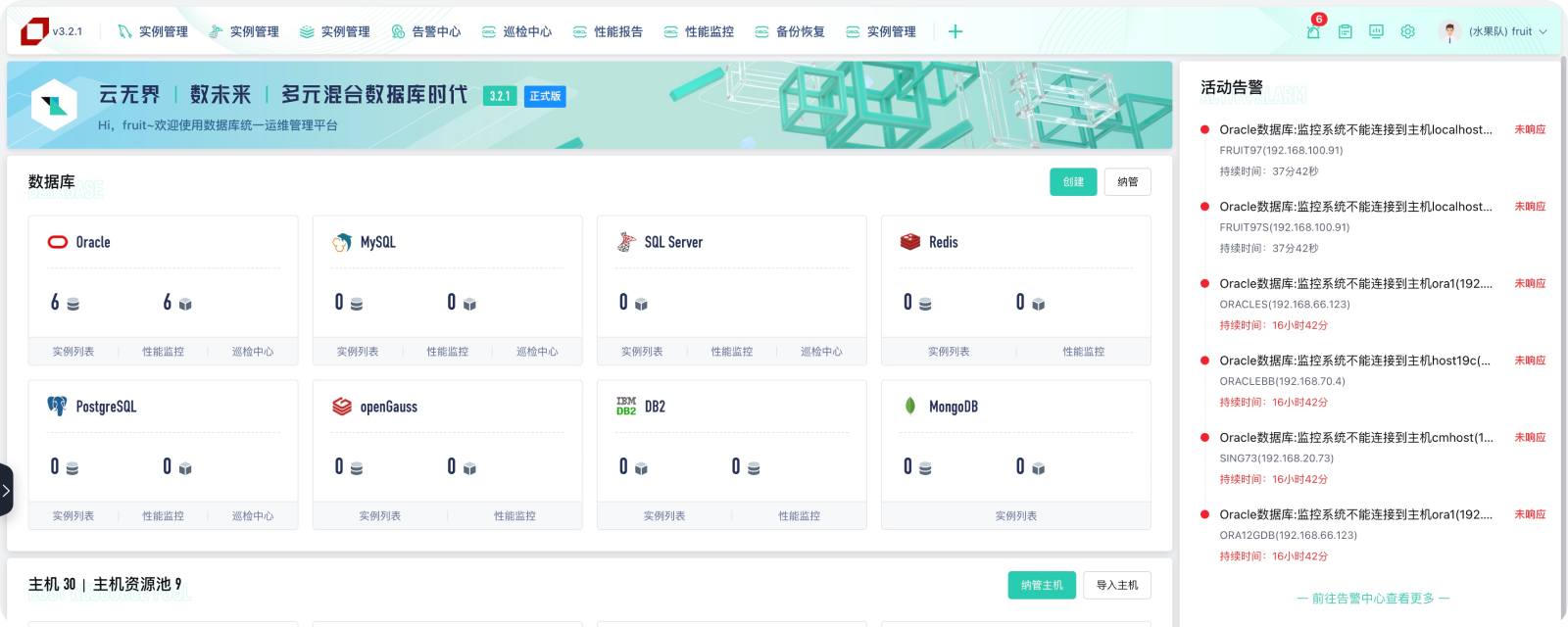Open the monitor dashboard screen icon

[1376, 31]
